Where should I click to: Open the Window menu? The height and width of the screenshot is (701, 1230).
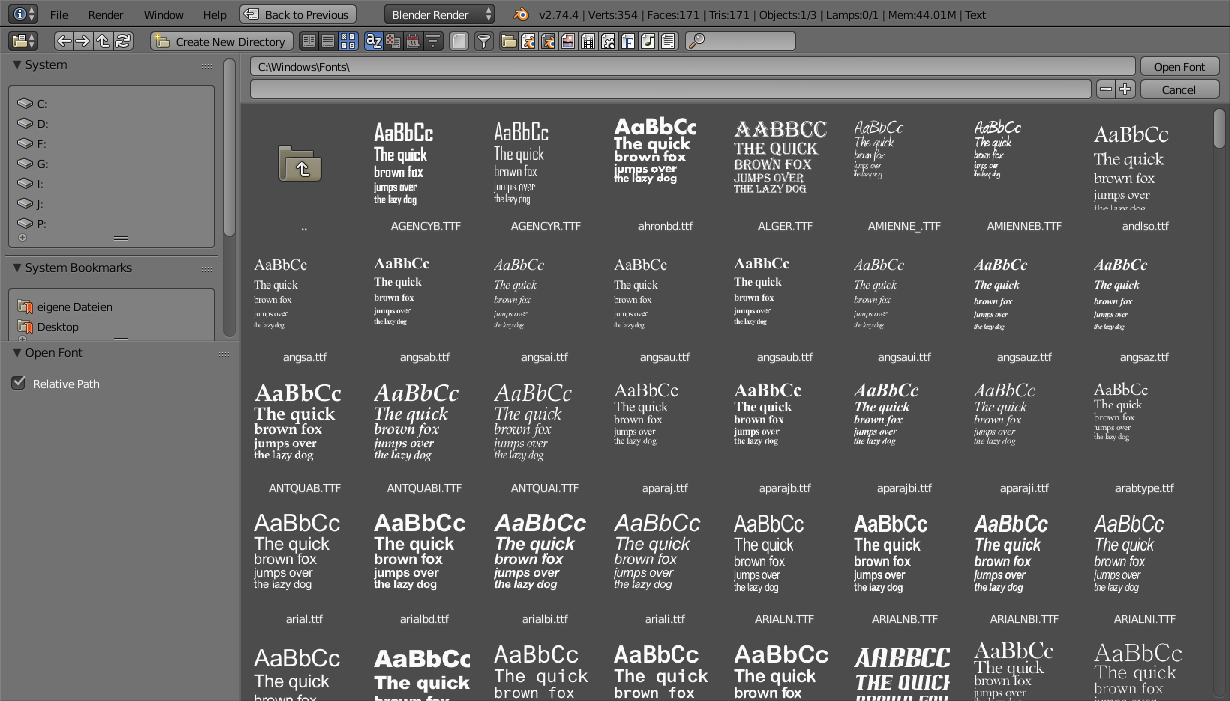[x=163, y=14]
